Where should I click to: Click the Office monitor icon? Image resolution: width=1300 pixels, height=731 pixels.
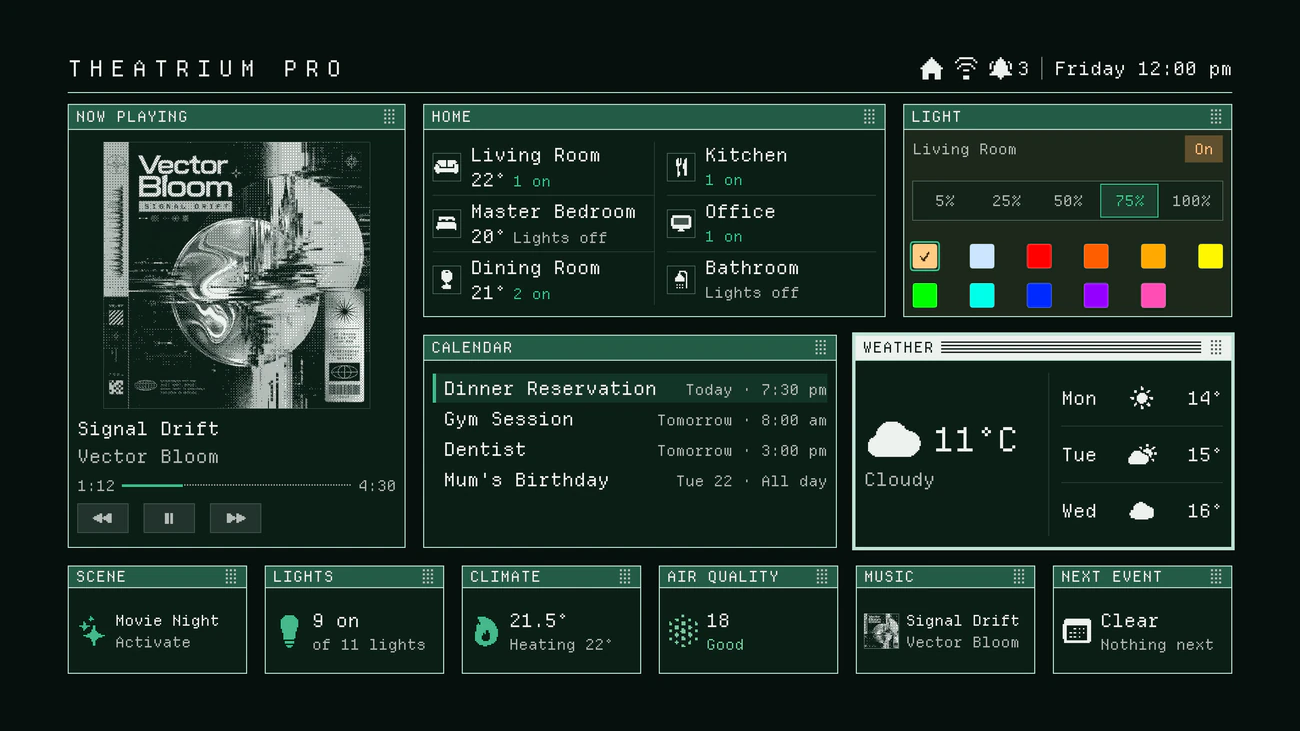pyautogui.click(x=681, y=223)
